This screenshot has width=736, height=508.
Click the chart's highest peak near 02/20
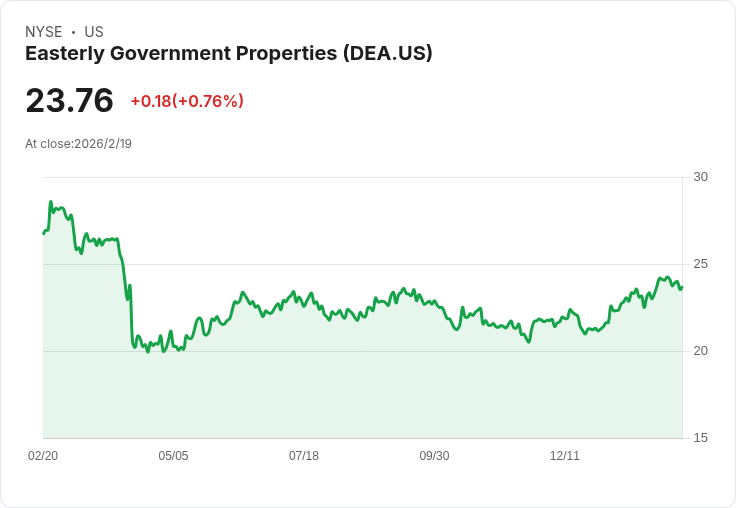[x=51, y=202]
